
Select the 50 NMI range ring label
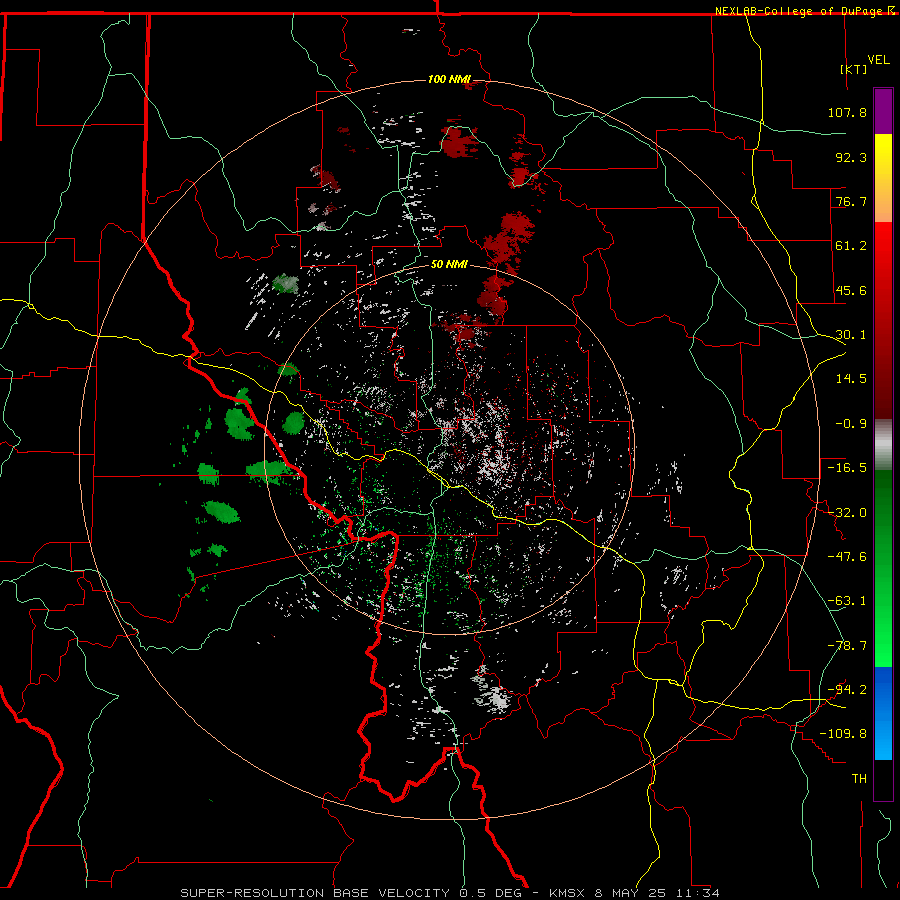click(449, 265)
